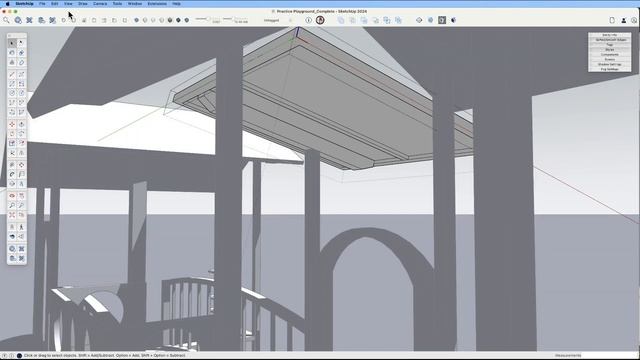Viewport: 640px width, 360px height.
Task: Expand the Shadow Settings panel
Action: 609,64
